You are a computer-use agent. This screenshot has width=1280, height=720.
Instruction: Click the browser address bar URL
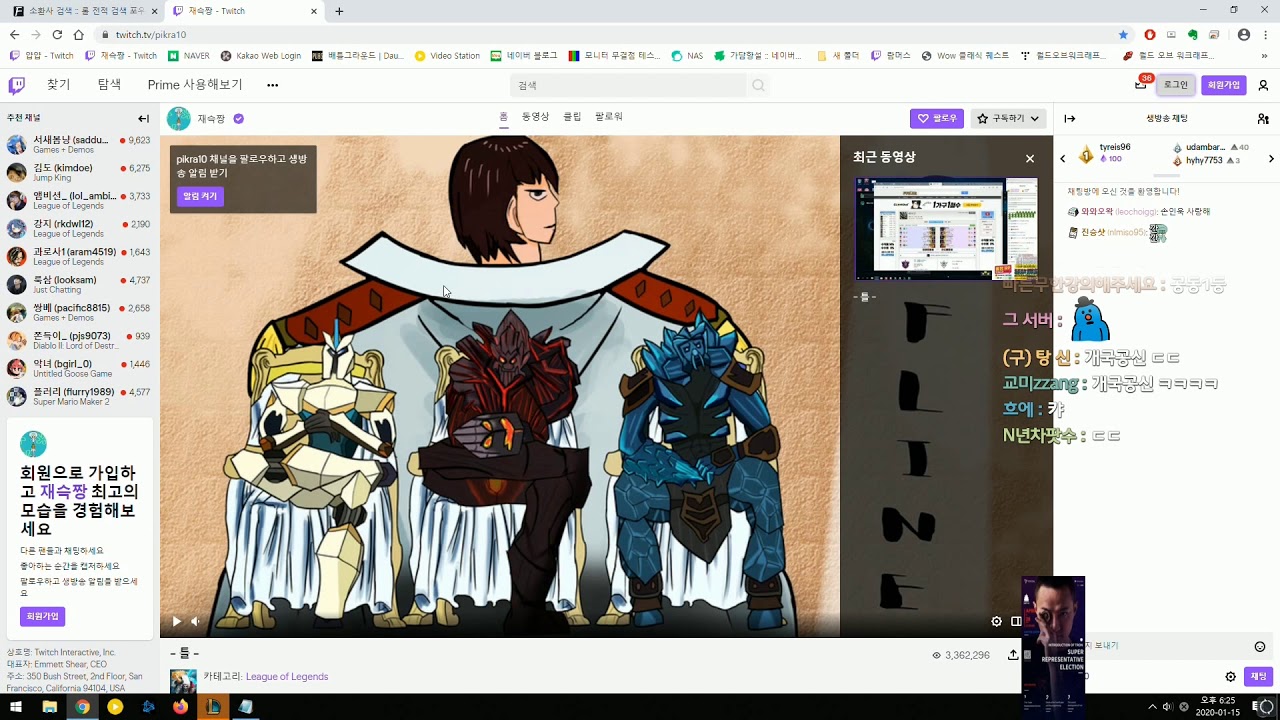tap(150, 34)
